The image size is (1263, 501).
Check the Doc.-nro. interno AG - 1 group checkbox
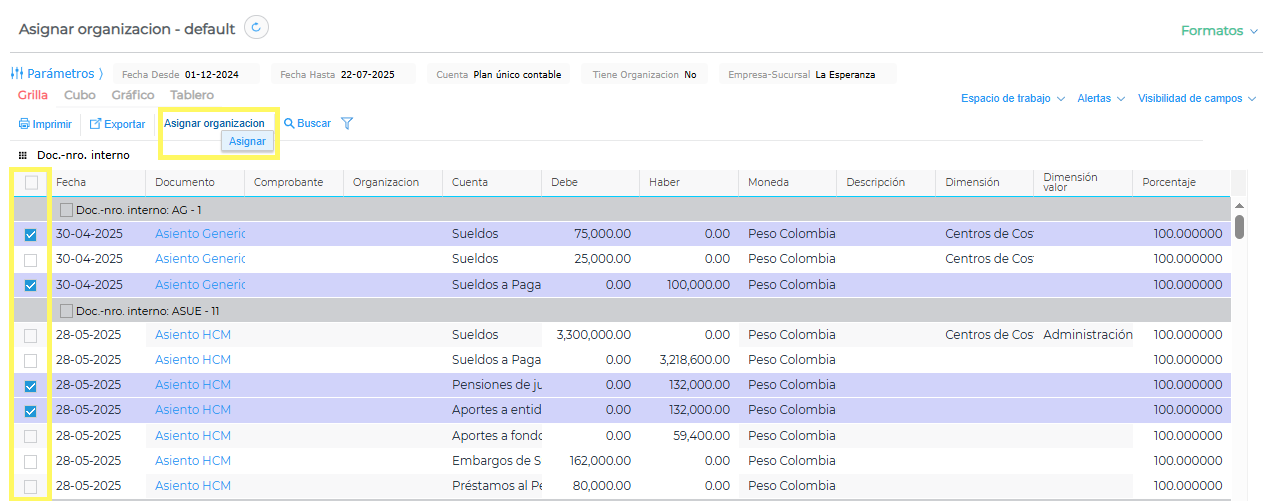[x=66, y=210]
